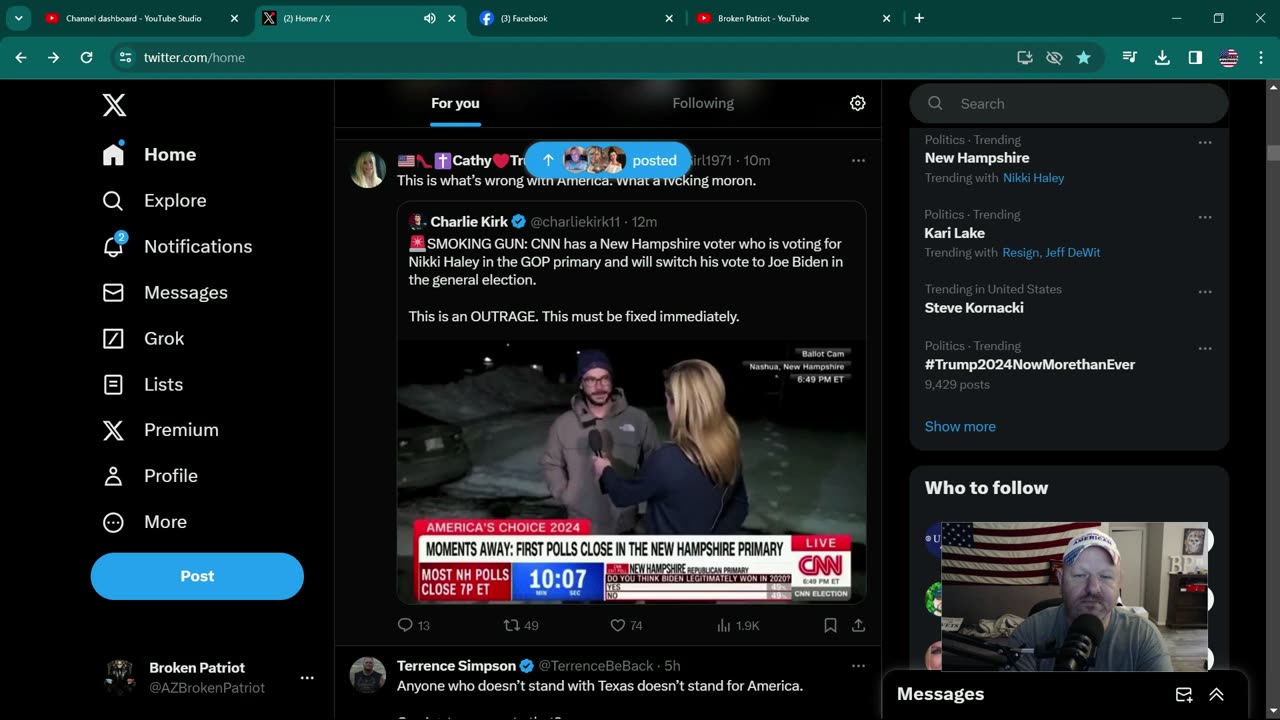The image size is (1280, 720).
Task: Reply to Cathy's post with 13 replies
Action: pos(414,625)
